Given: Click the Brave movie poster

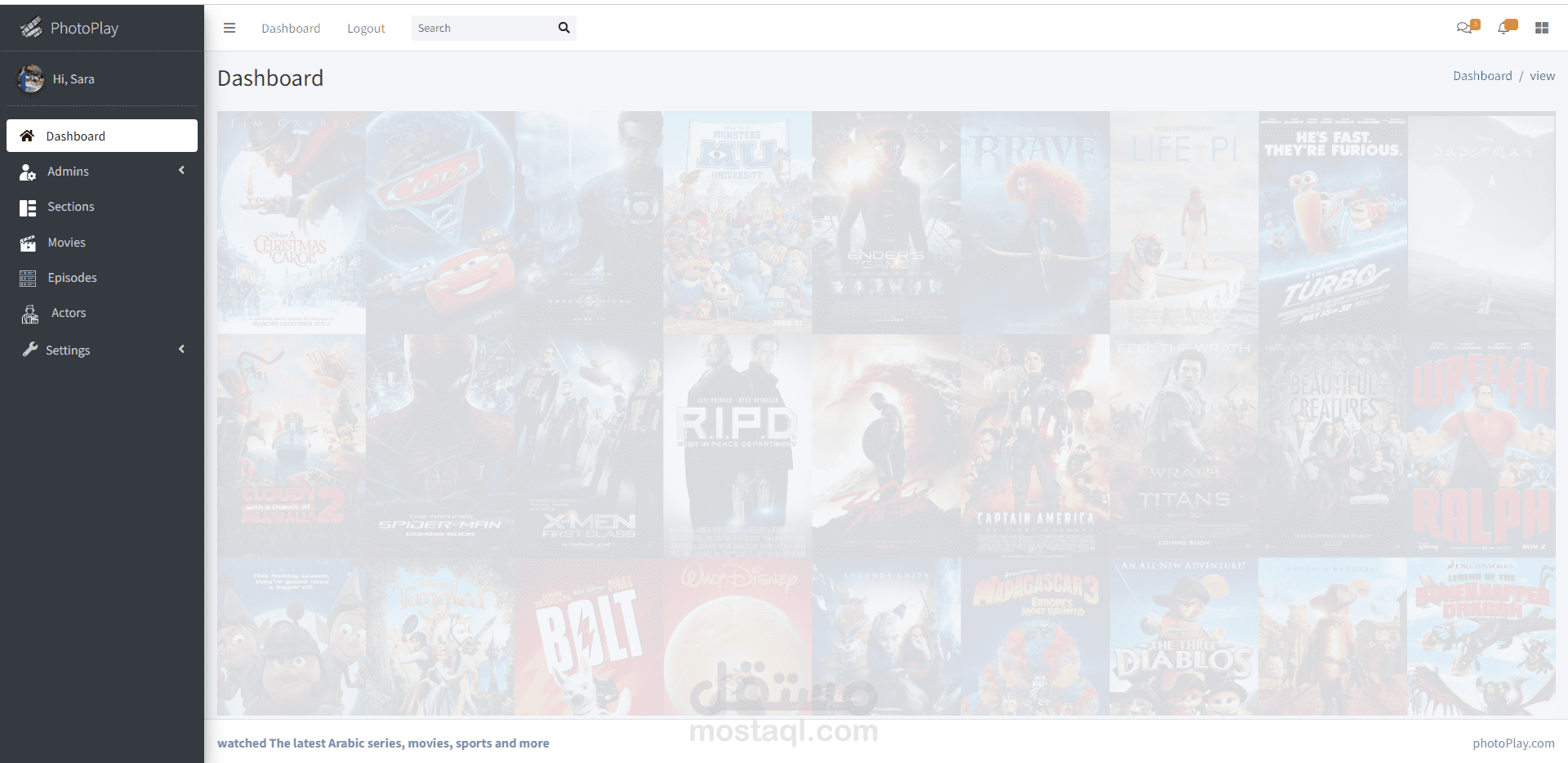Looking at the screenshot, I should pyautogui.click(x=1036, y=222).
